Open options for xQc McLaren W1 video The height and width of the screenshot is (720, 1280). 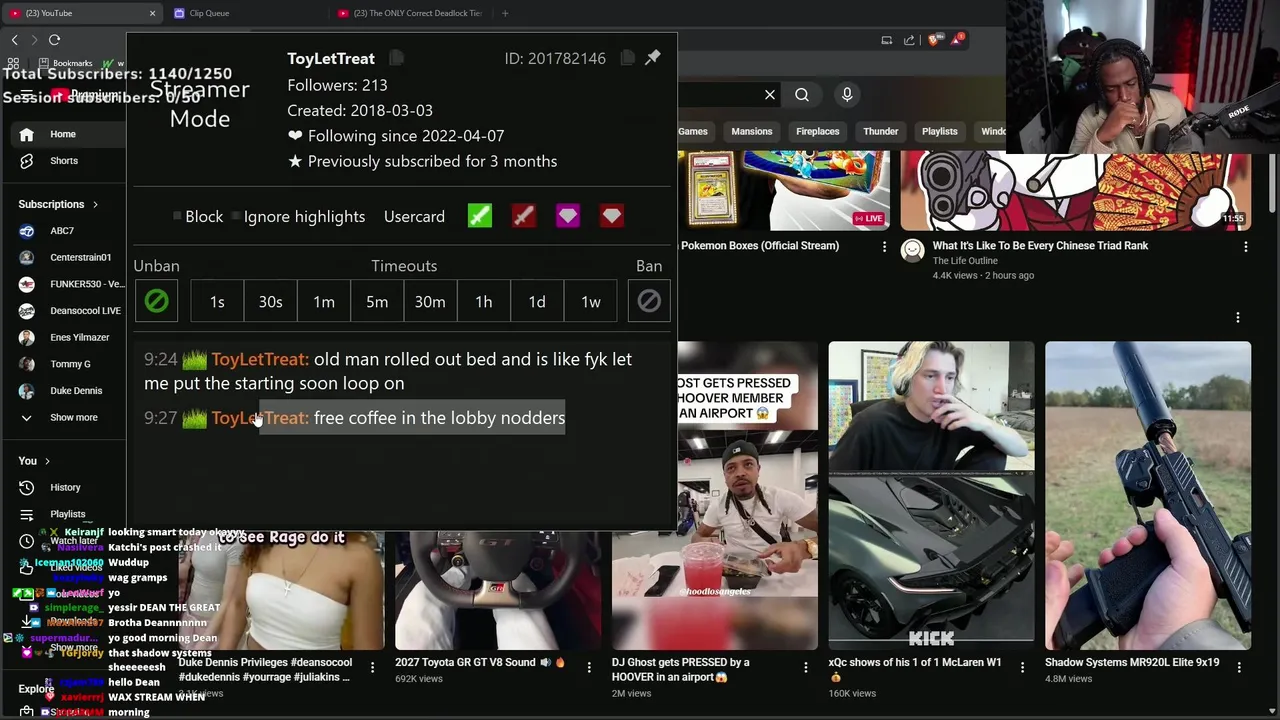pyautogui.click(x=1022, y=667)
